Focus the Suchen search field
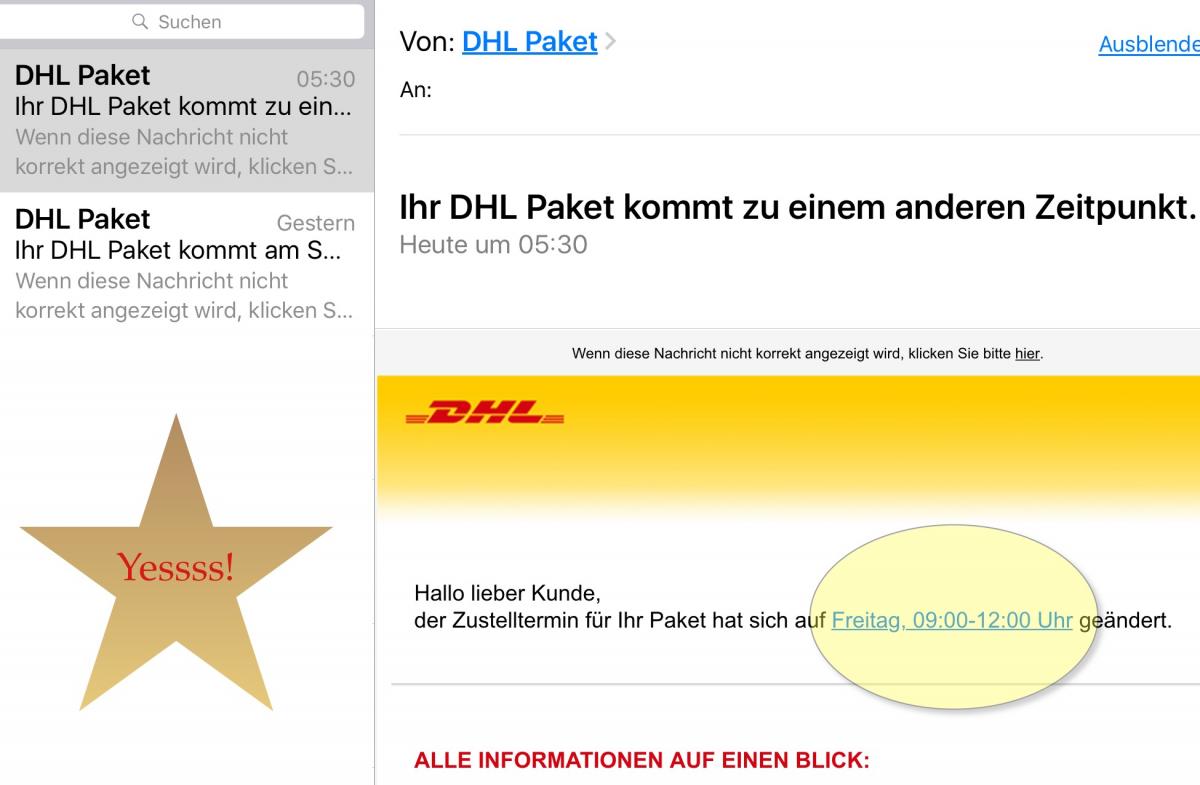The image size is (1200, 785). [182, 21]
